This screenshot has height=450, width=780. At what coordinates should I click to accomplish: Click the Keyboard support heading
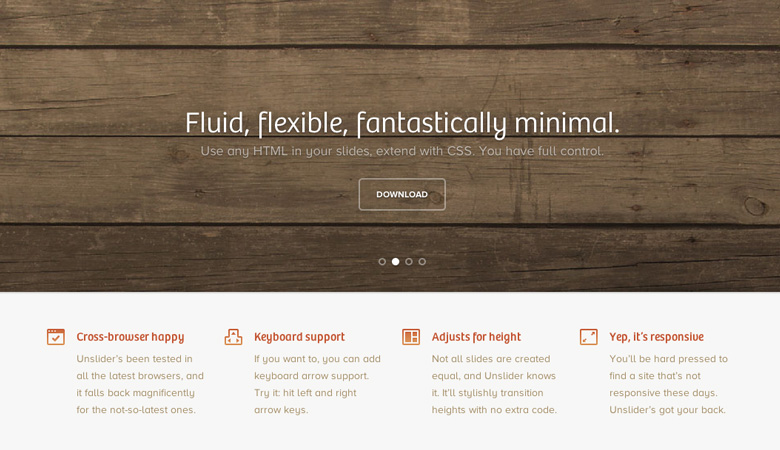(x=299, y=337)
